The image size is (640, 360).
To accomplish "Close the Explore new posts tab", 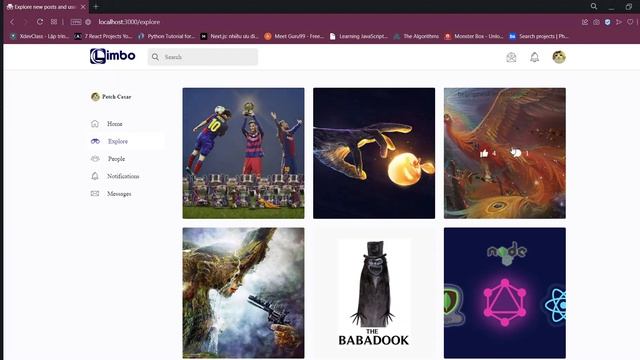I will [x=83, y=7].
